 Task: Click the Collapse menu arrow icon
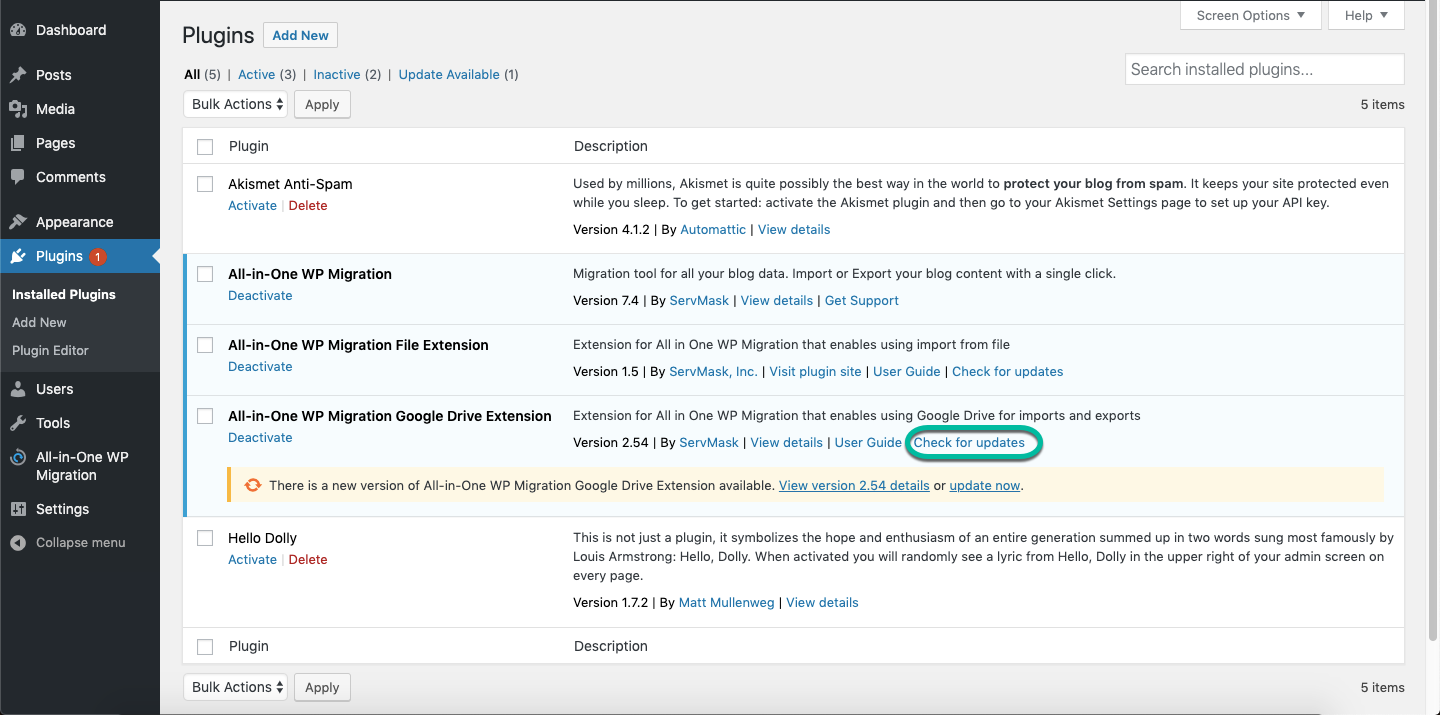pyautogui.click(x=18, y=543)
